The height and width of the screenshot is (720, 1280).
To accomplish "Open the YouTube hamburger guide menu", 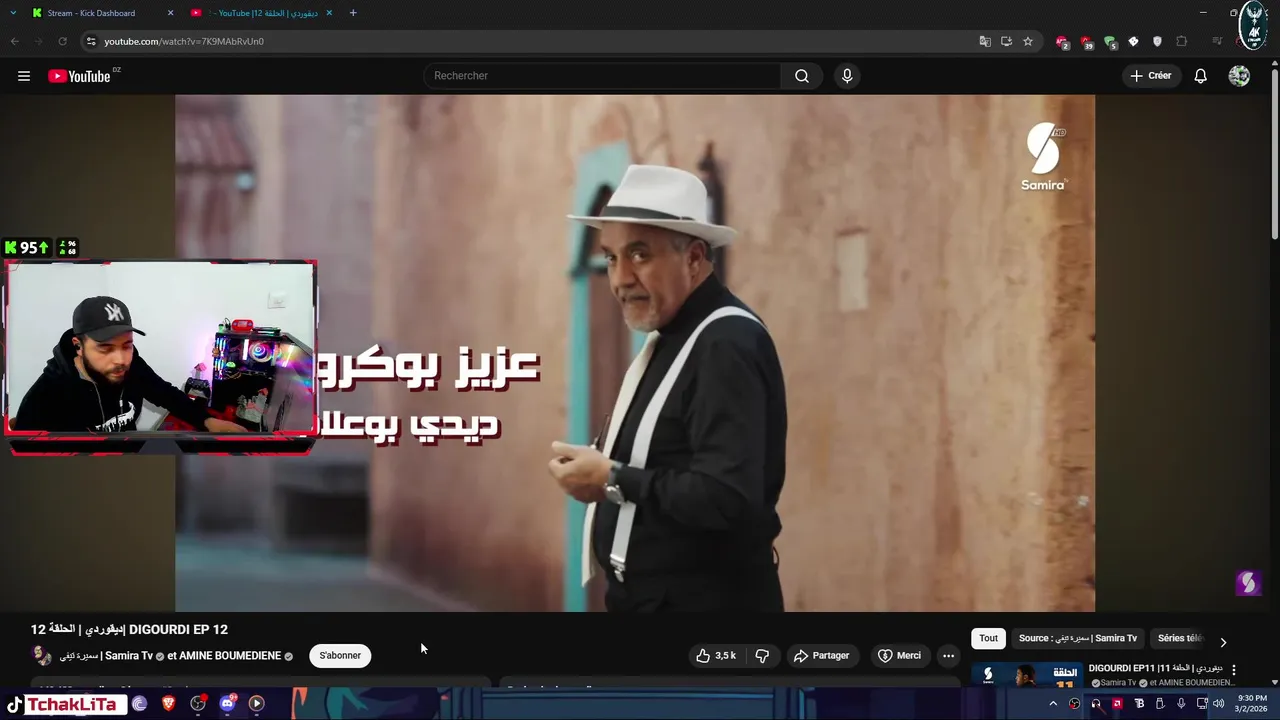I will 24,76.
